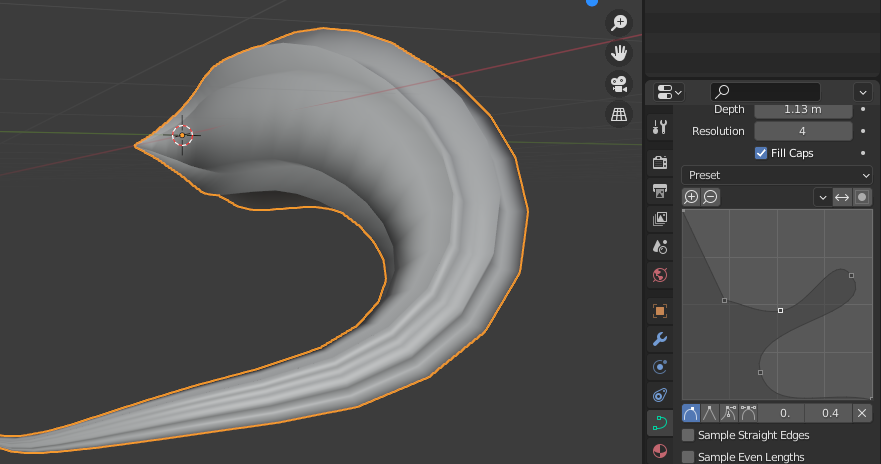Image resolution: width=881 pixels, height=464 pixels.
Task: Open the profile tools dropdown arrow
Action: 823,197
